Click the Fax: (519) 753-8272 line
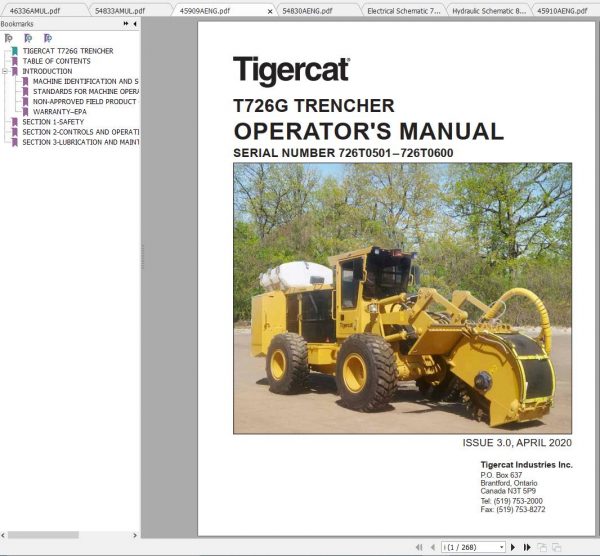This screenshot has width=600, height=556. point(513,509)
